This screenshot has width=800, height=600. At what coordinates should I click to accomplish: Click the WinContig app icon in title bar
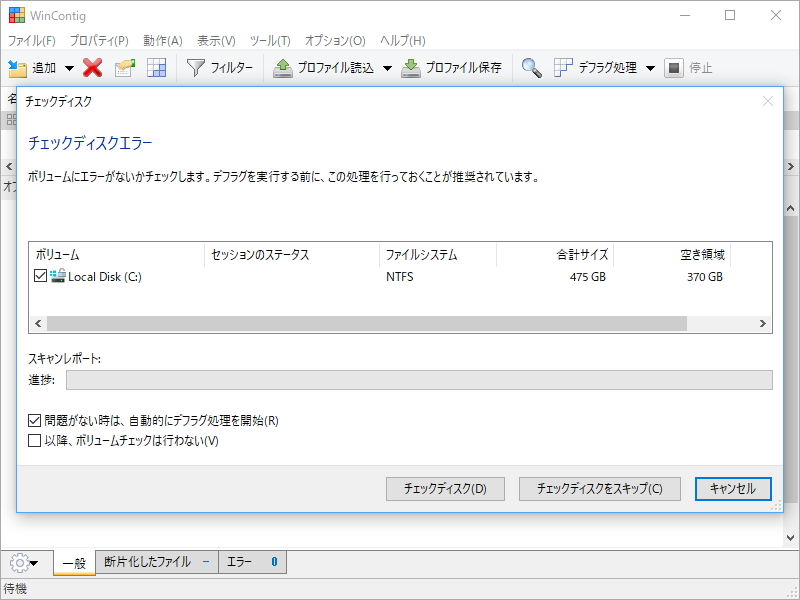(x=17, y=15)
